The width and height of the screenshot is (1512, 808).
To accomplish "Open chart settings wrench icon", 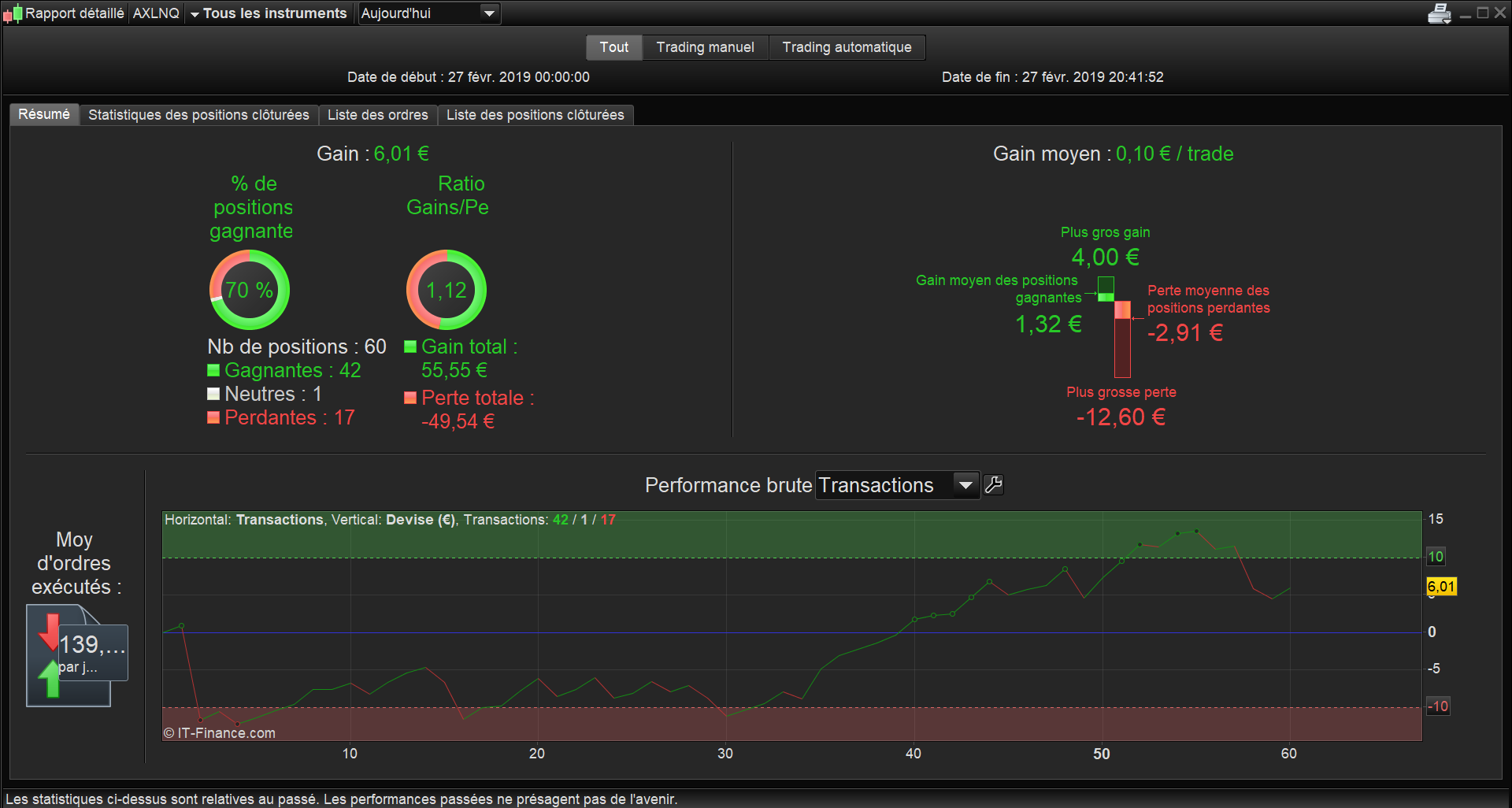I will pos(993,485).
